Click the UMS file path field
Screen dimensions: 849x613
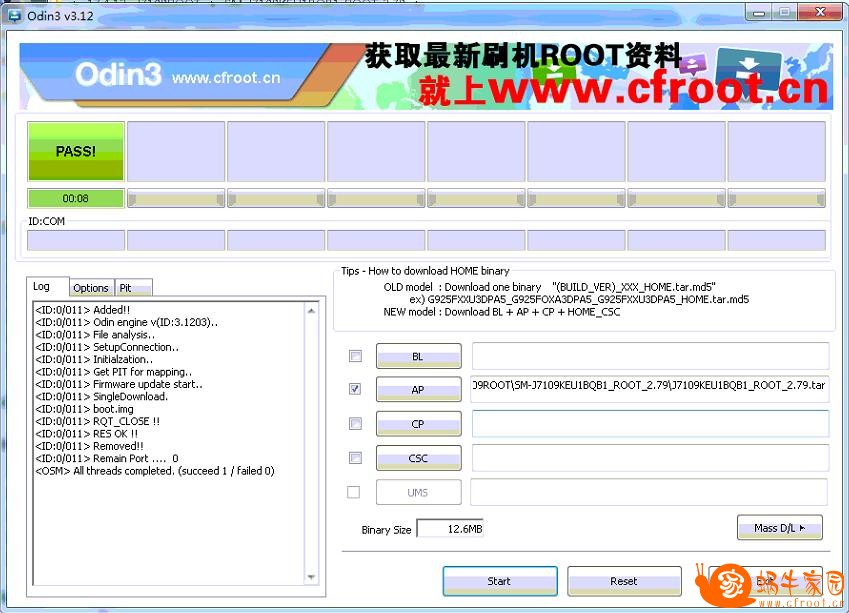[x=649, y=492]
